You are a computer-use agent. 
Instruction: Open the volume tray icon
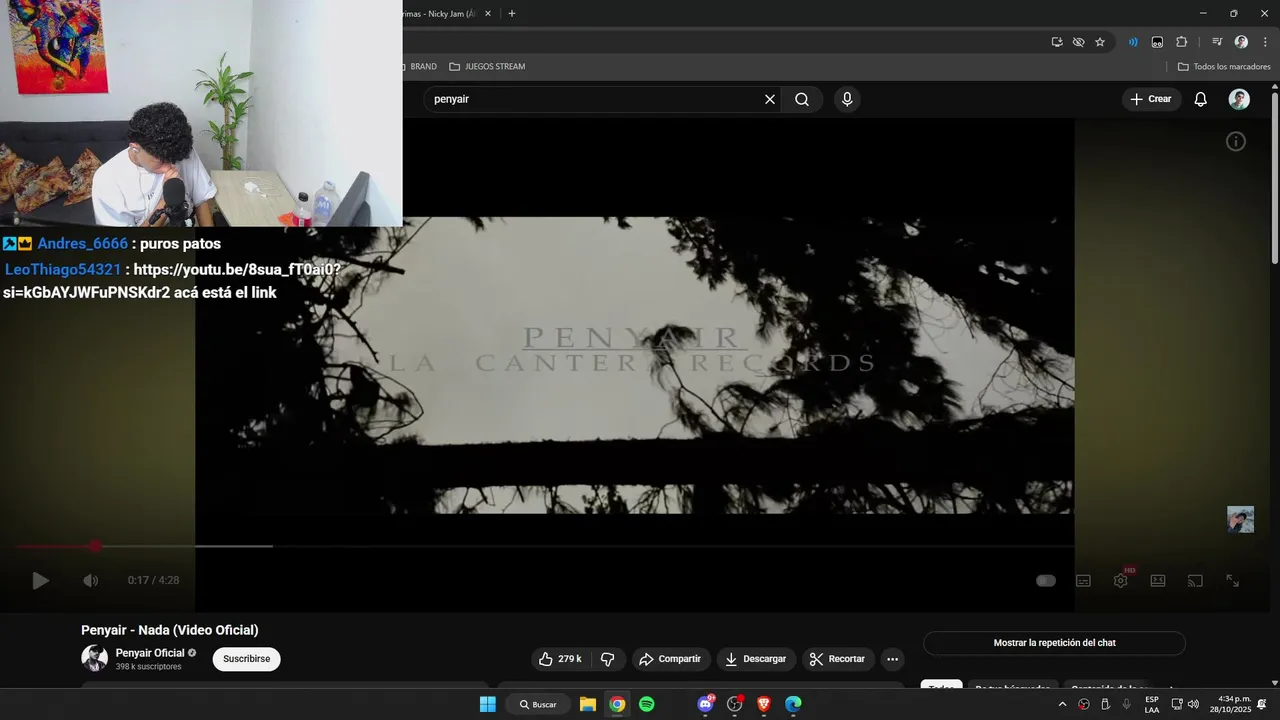[x=1193, y=704]
